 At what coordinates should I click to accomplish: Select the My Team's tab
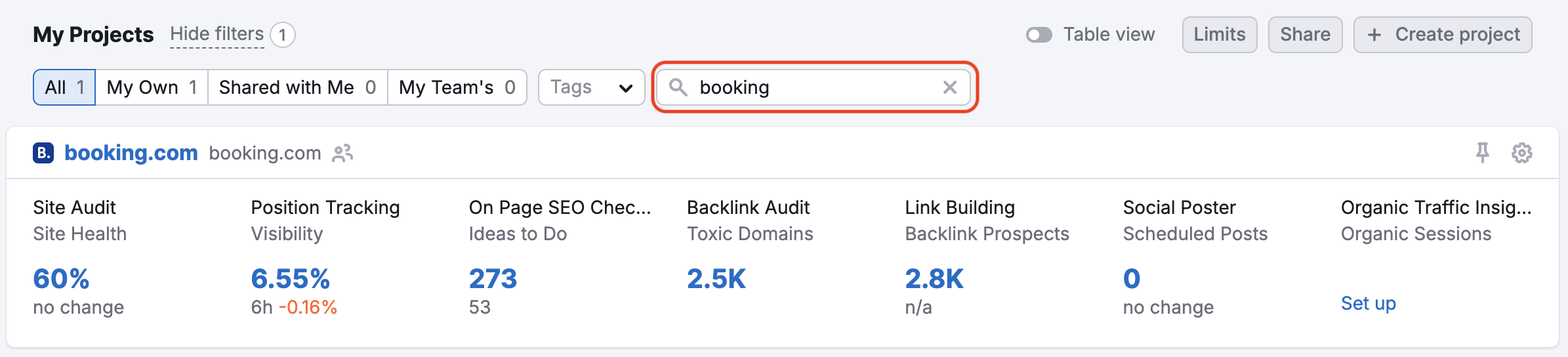point(457,87)
